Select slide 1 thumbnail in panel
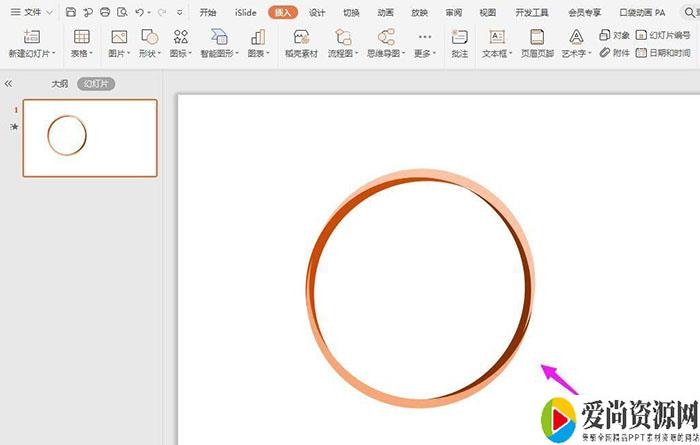700x445 pixels. point(90,138)
